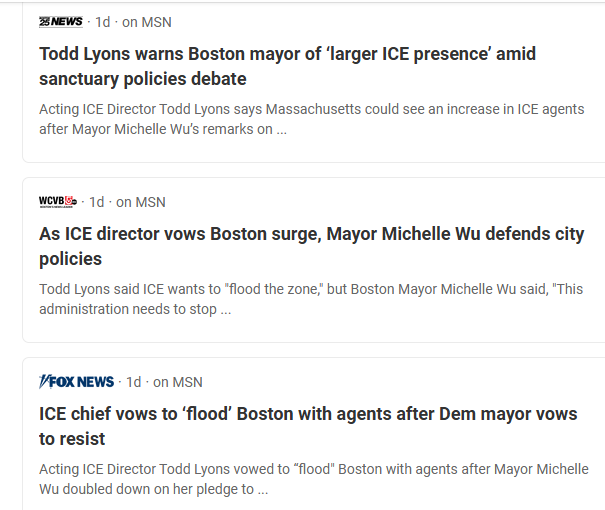The height and width of the screenshot is (510, 605).
Task: Open the Todd Lyons warns Boston mayor headline
Action: (x=287, y=54)
